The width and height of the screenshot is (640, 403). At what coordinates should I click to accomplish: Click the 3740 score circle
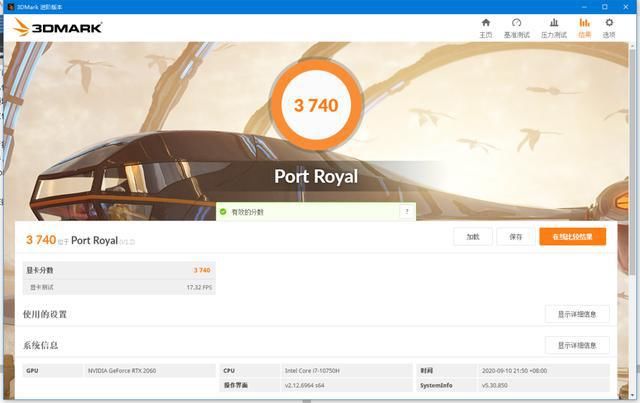316,105
